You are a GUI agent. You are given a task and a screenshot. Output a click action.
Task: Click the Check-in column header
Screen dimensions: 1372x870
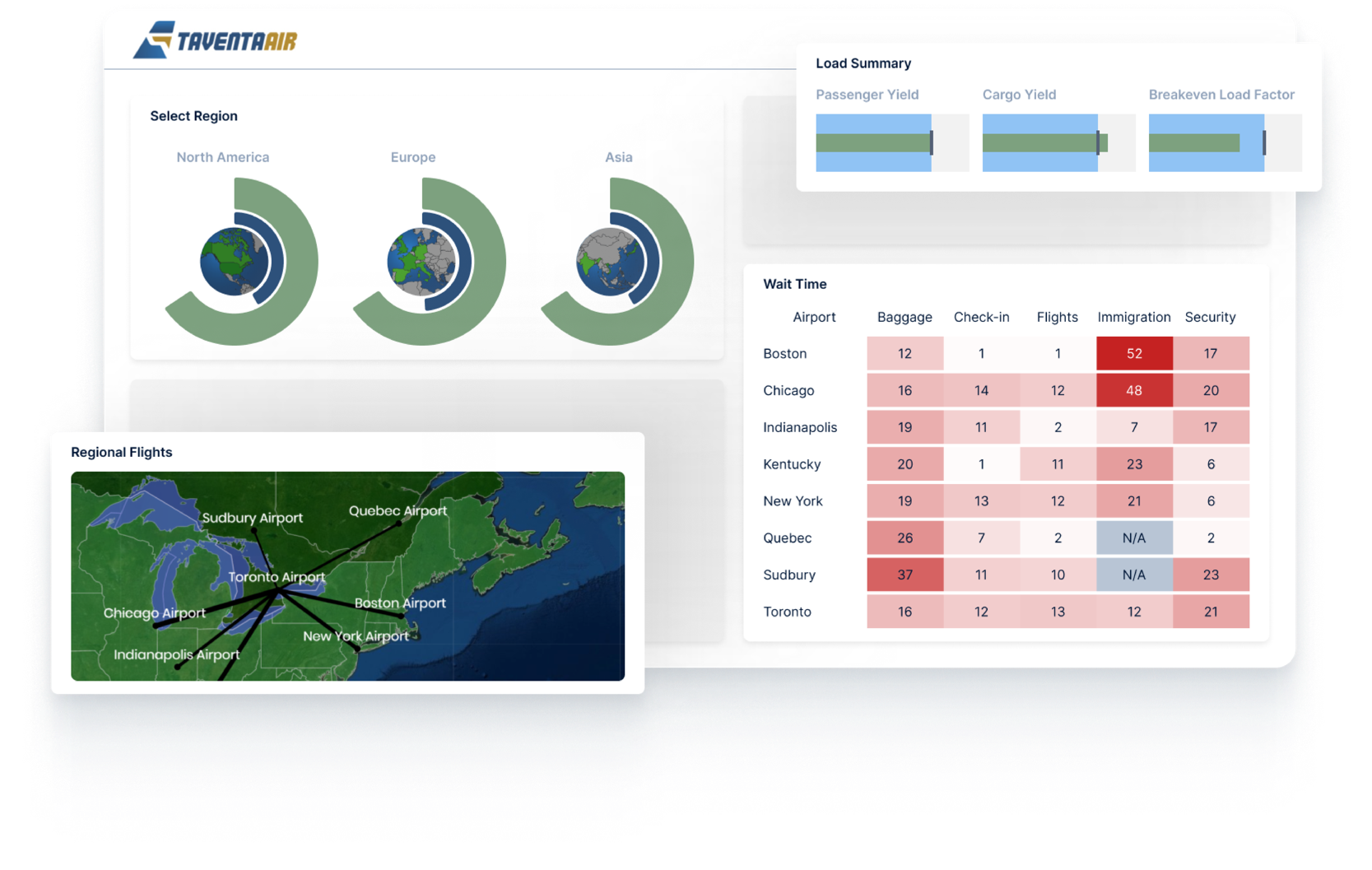pos(981,317)
